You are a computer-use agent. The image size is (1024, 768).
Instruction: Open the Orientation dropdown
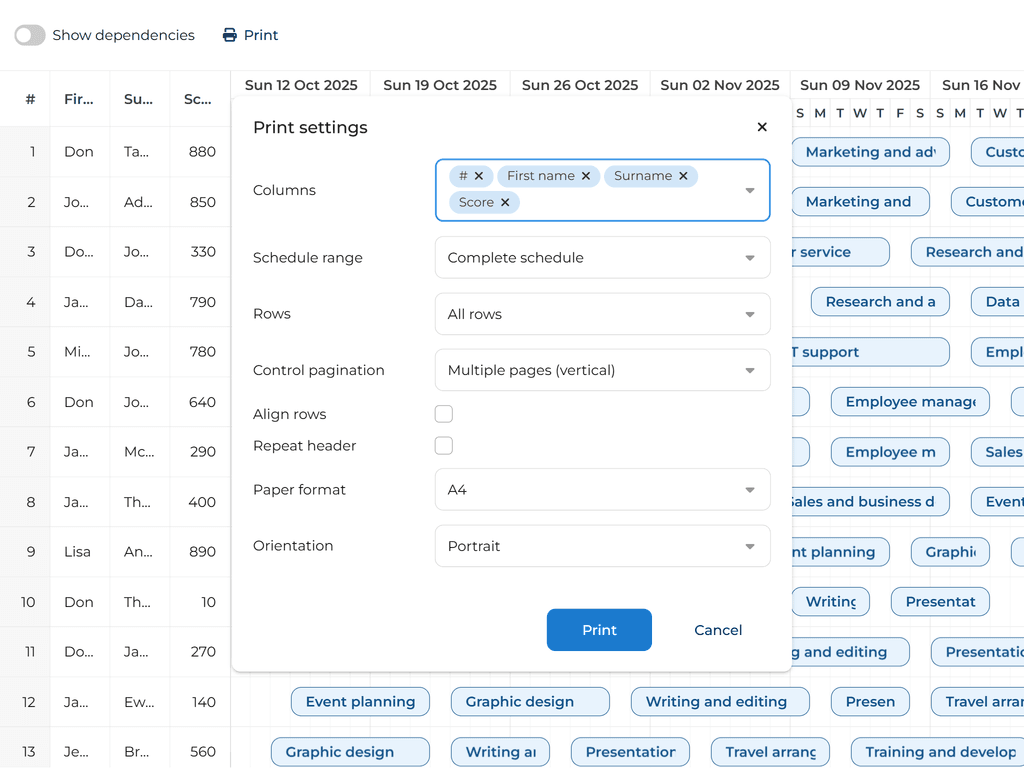pos(602,546)
